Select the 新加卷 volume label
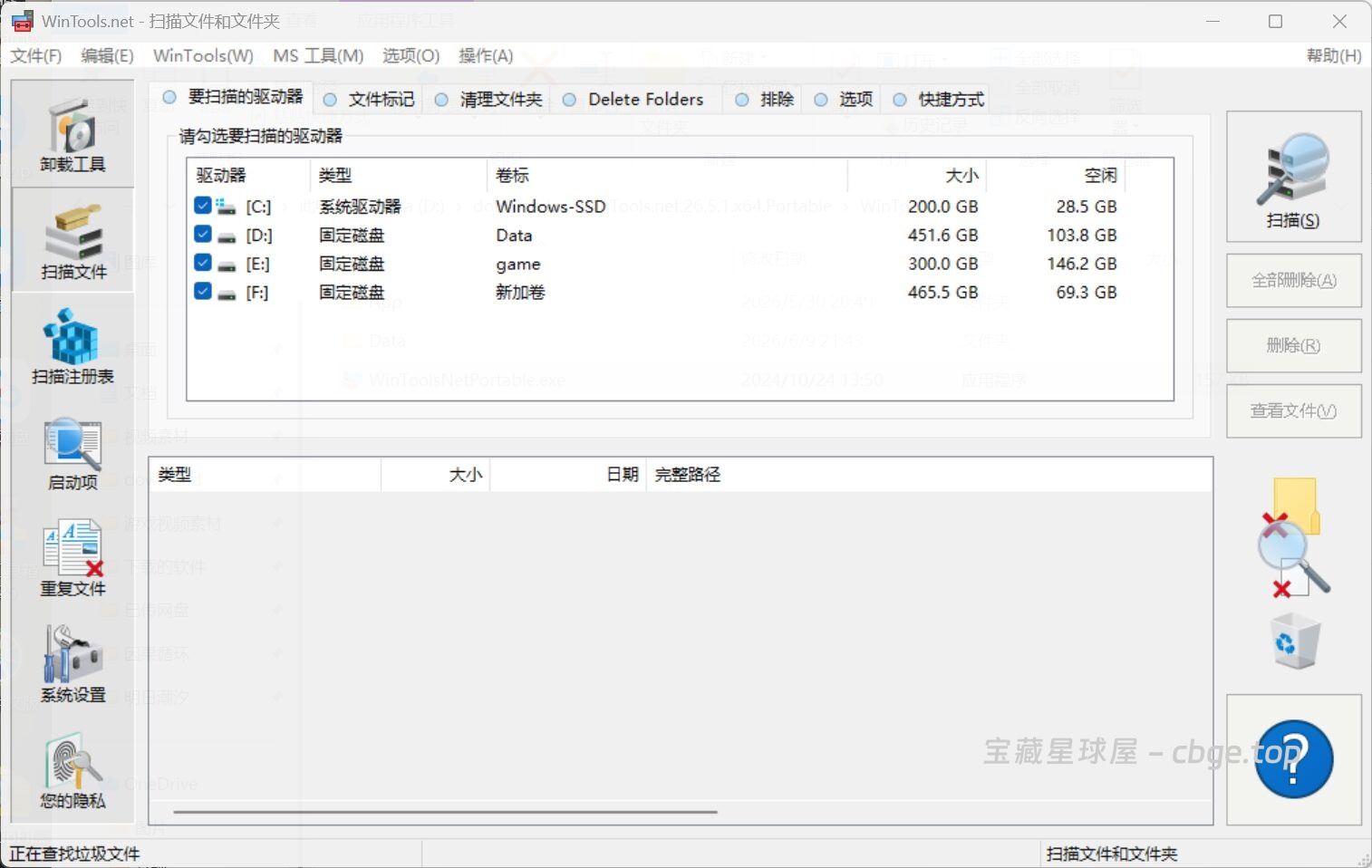 coord(520,293)
